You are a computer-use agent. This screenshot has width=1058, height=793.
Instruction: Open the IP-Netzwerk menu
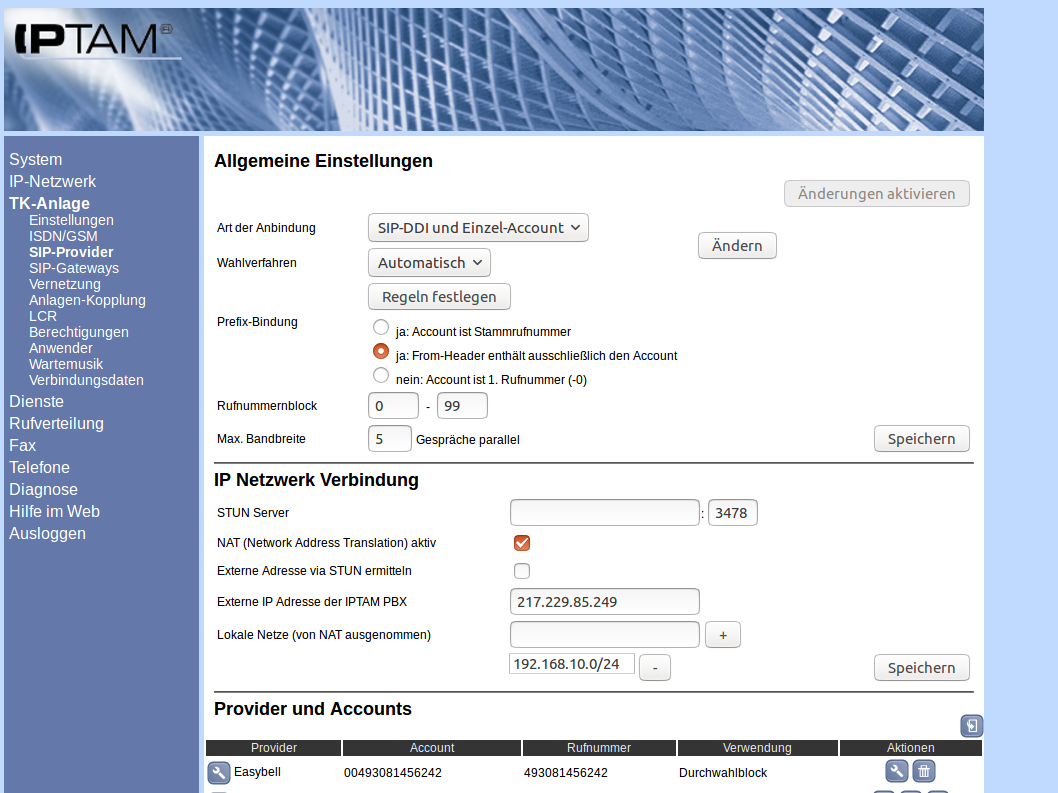[52, 181]
